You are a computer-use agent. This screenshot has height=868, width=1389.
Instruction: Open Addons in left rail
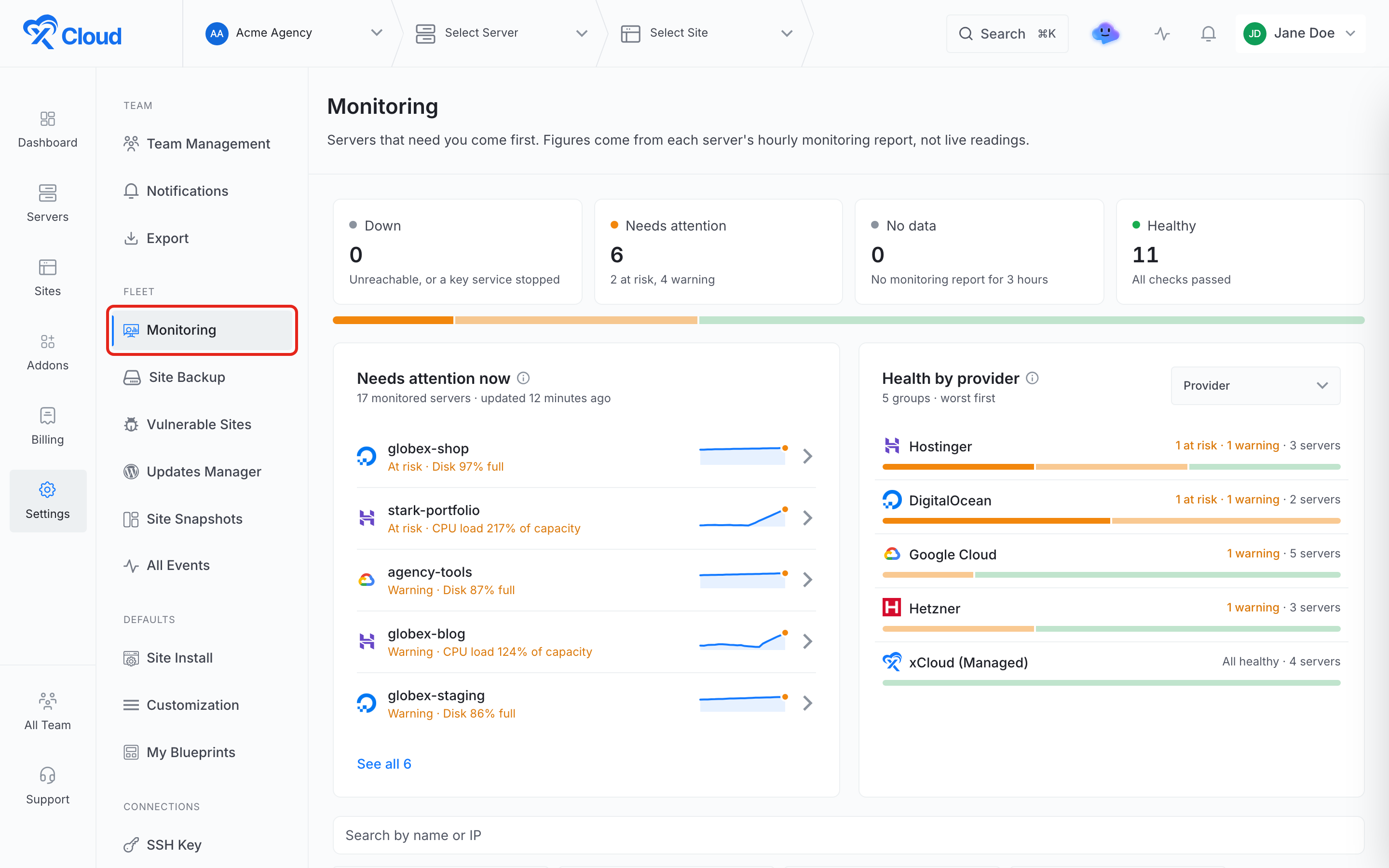tap(48, 353)
